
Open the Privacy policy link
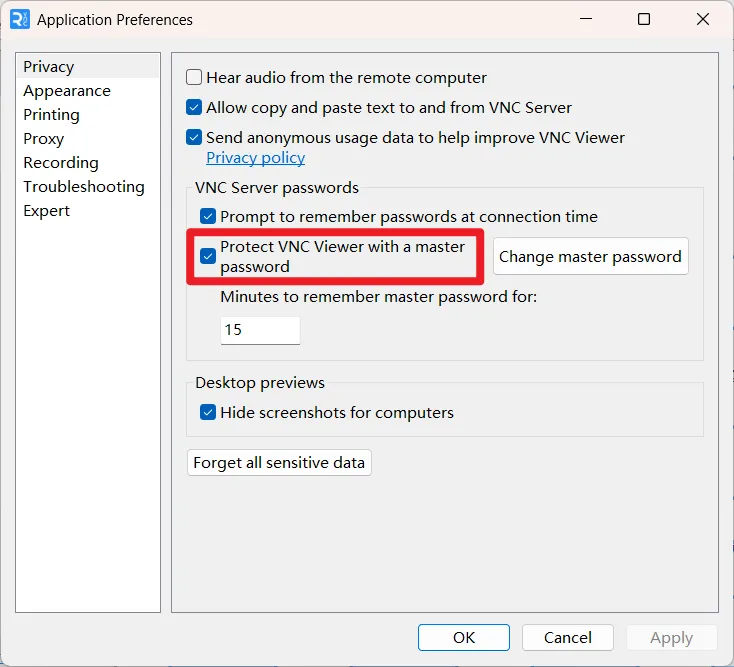click(256, 158)
